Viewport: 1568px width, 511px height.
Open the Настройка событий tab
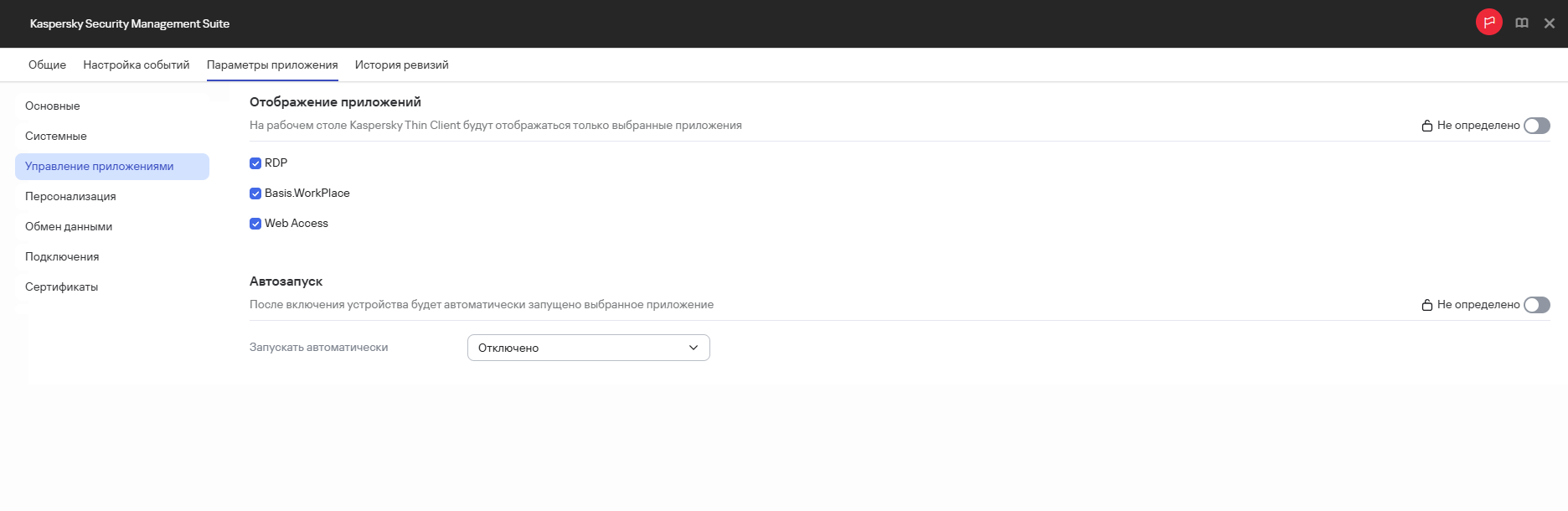pyautogui.click(x=137, y=65)
